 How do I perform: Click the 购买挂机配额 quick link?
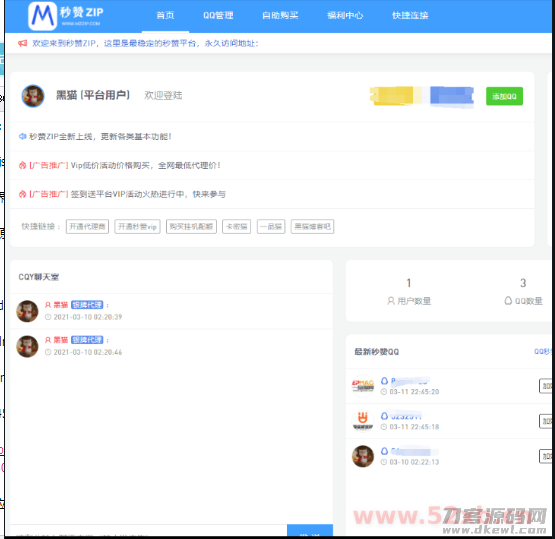[191, 227]
